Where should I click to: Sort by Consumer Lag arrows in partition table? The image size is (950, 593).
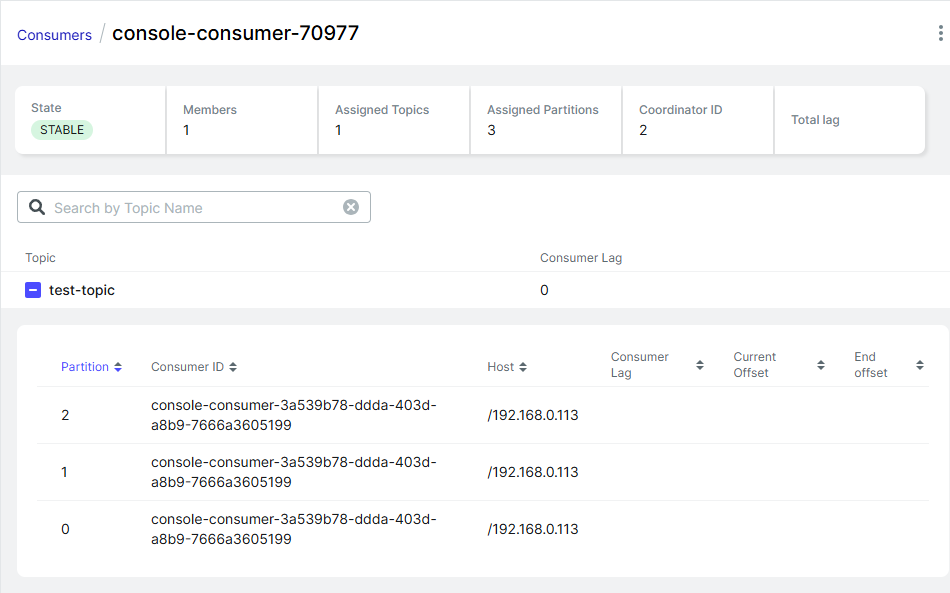(x=700, y=365)
